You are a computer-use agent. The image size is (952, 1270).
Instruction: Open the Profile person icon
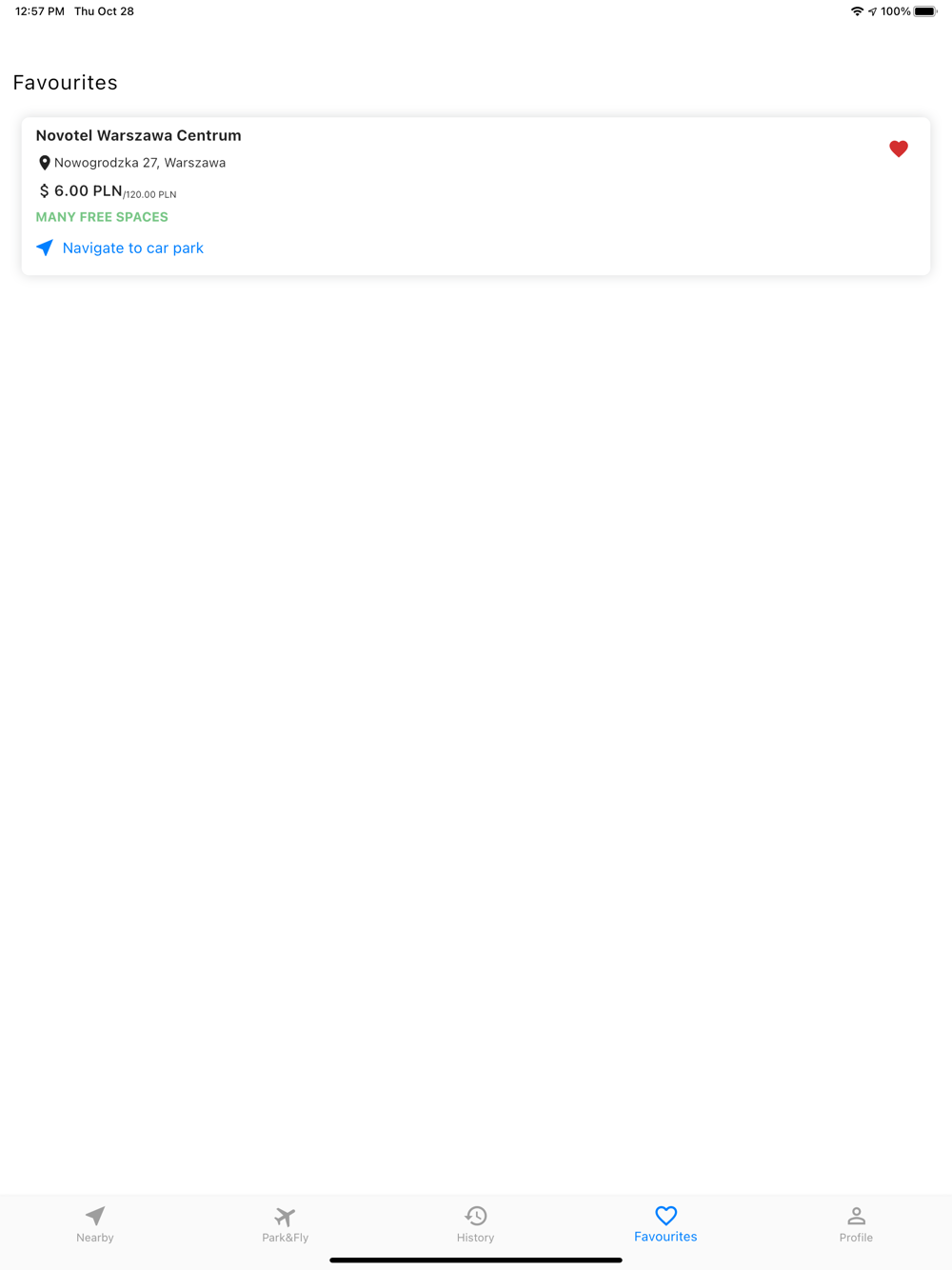(856, 1216)
